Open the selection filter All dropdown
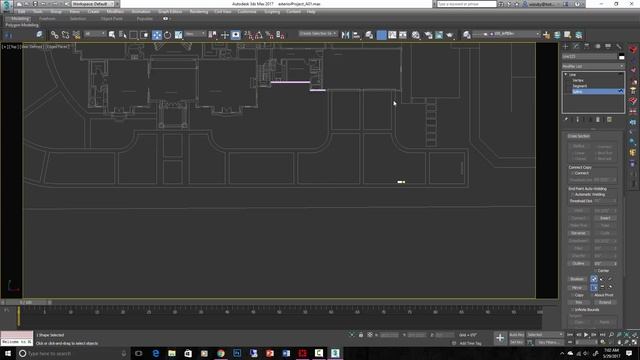The height and width of the screenshot is (360, 640). (x=95, y=34)
